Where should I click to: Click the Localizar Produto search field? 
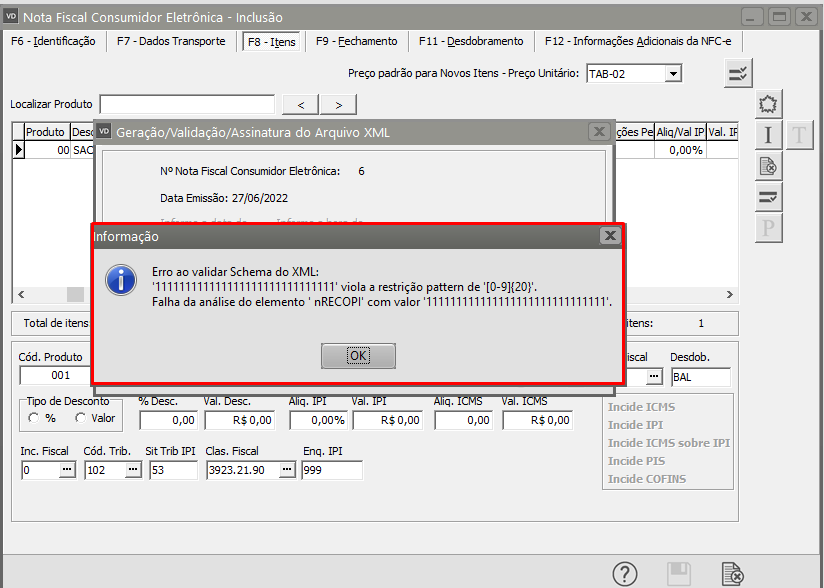187,105
